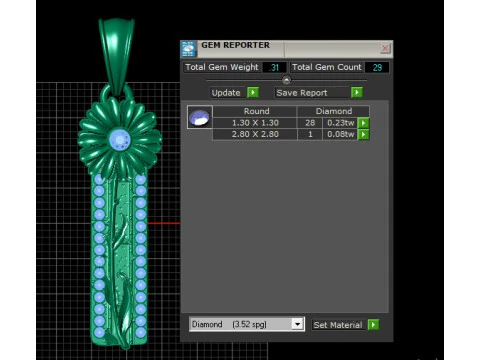Click the 0.08tw weight cell
The width and height of the screenshot is (480, 360).
pos(340,134)
